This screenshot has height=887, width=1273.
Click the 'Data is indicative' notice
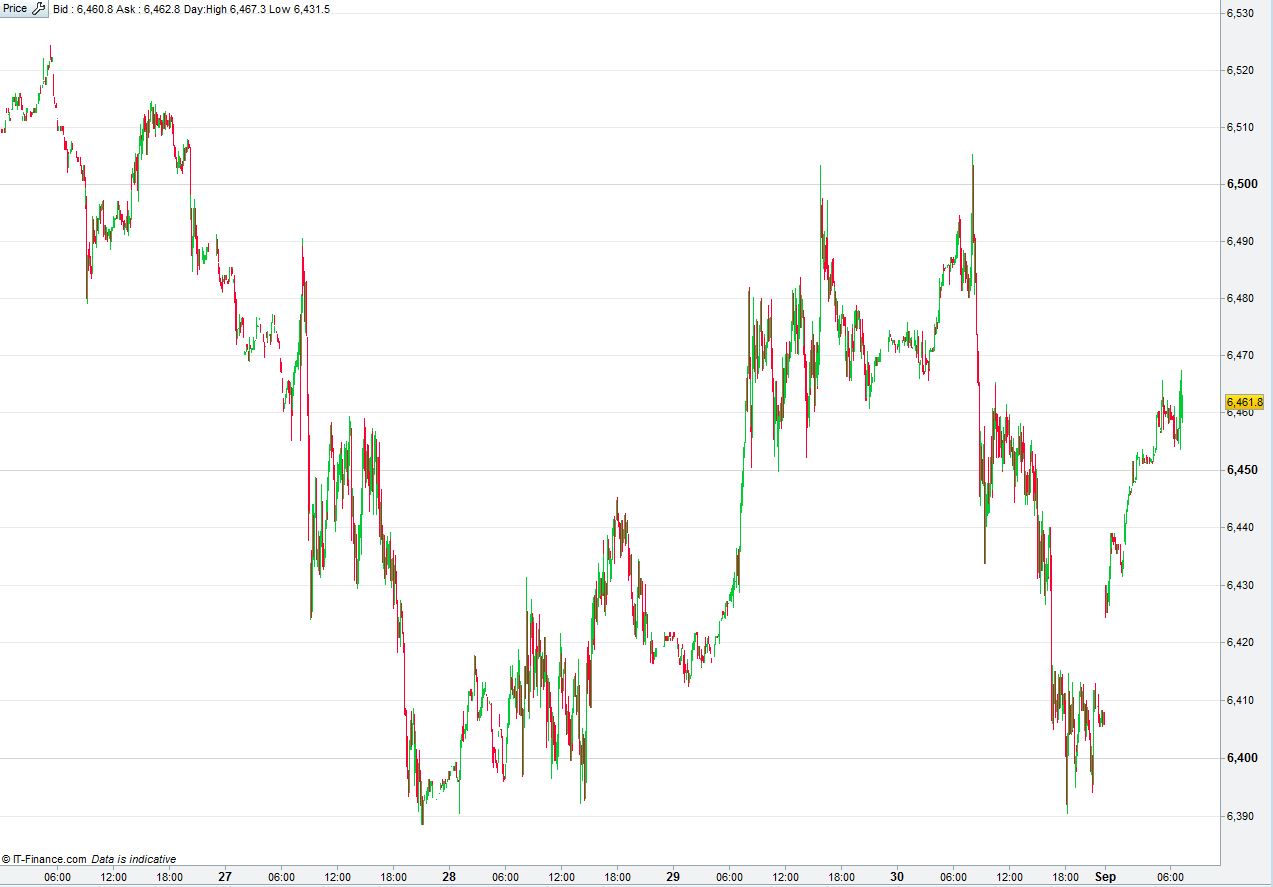(x=134, y=859)
